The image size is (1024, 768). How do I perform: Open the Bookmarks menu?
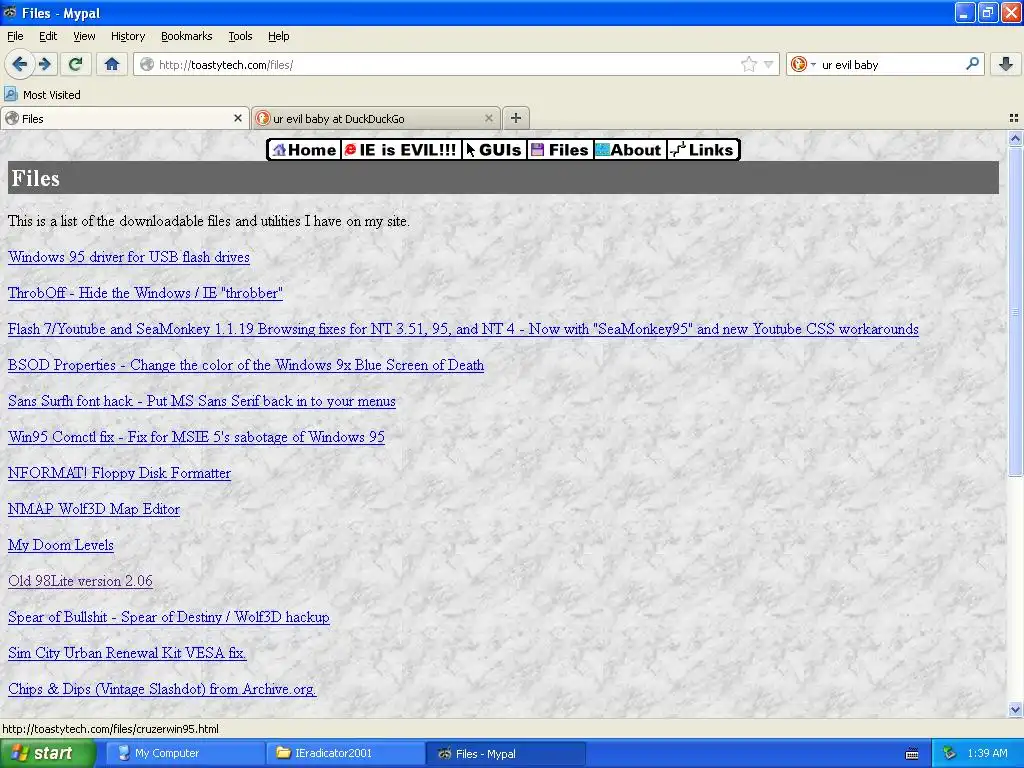[x=186, y=36]
